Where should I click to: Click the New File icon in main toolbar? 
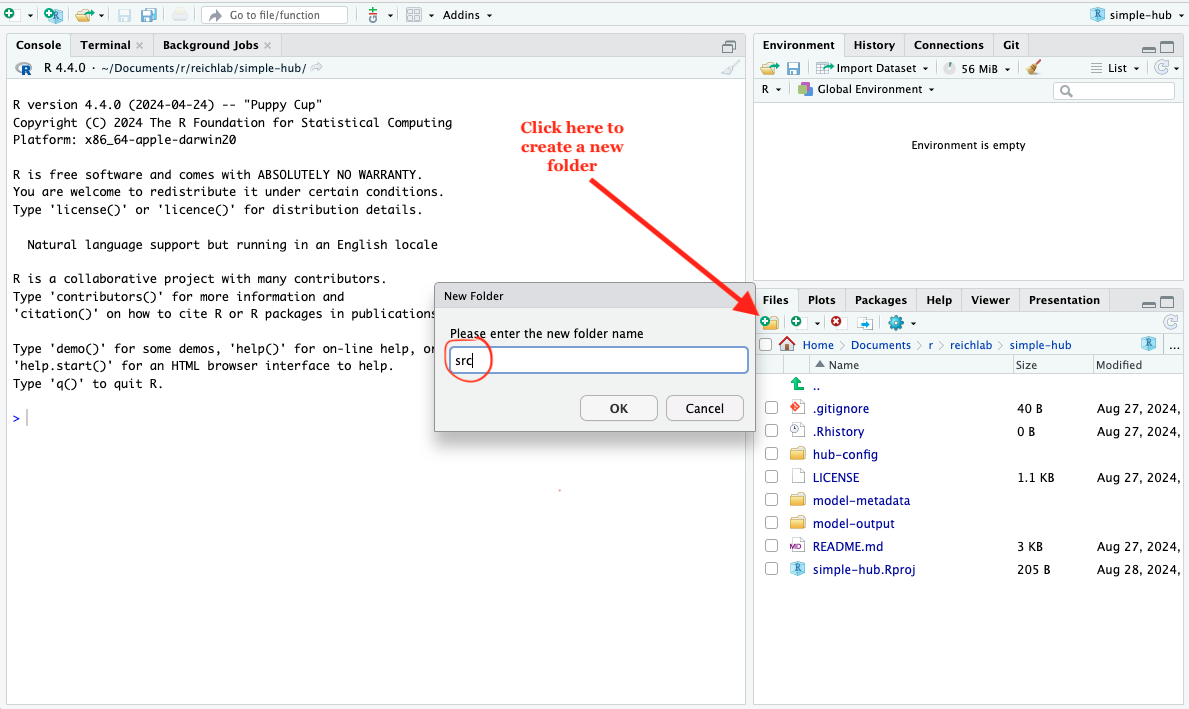pyautogui.click(x=9, y=14)
